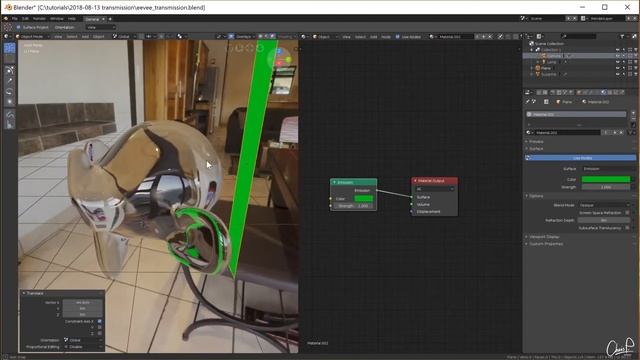Add a new workspace with the plus icon
Screen dimensions: 640x360
[110, 19]
